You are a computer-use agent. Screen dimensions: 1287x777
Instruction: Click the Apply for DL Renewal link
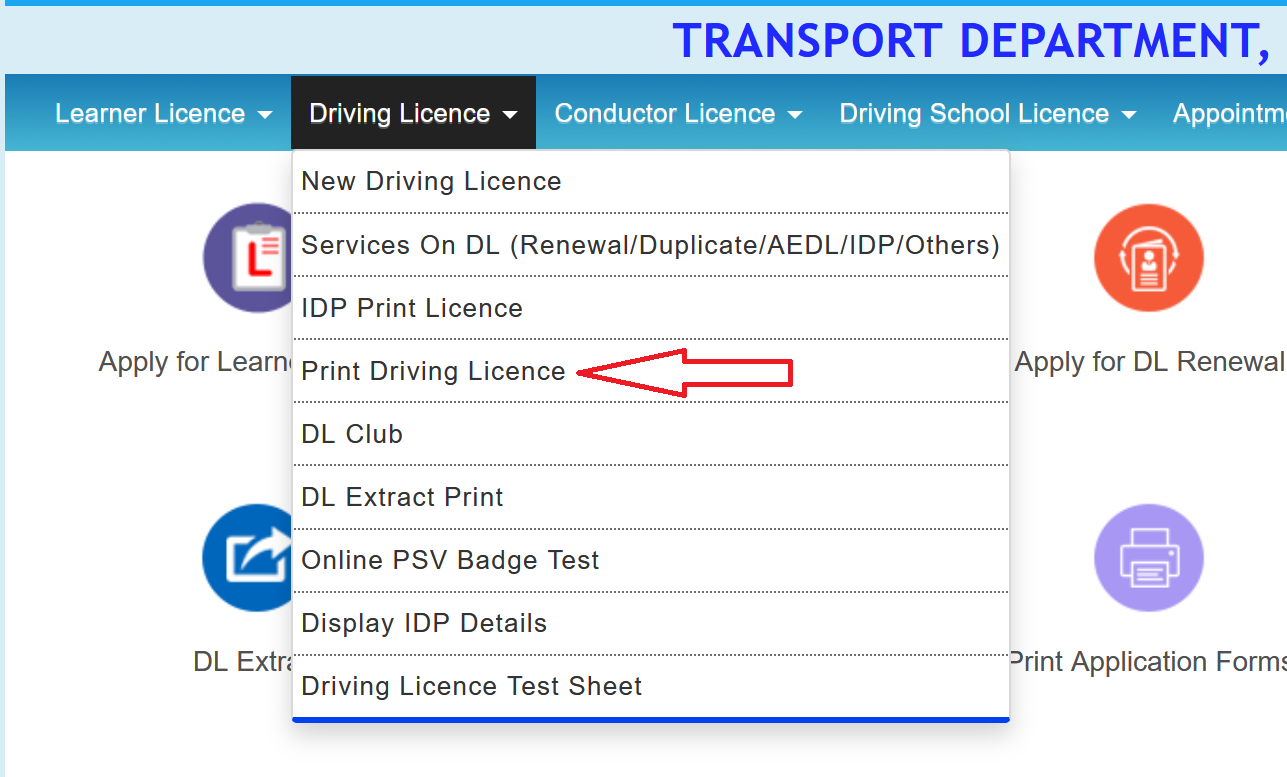click(x=1148, y=361)
